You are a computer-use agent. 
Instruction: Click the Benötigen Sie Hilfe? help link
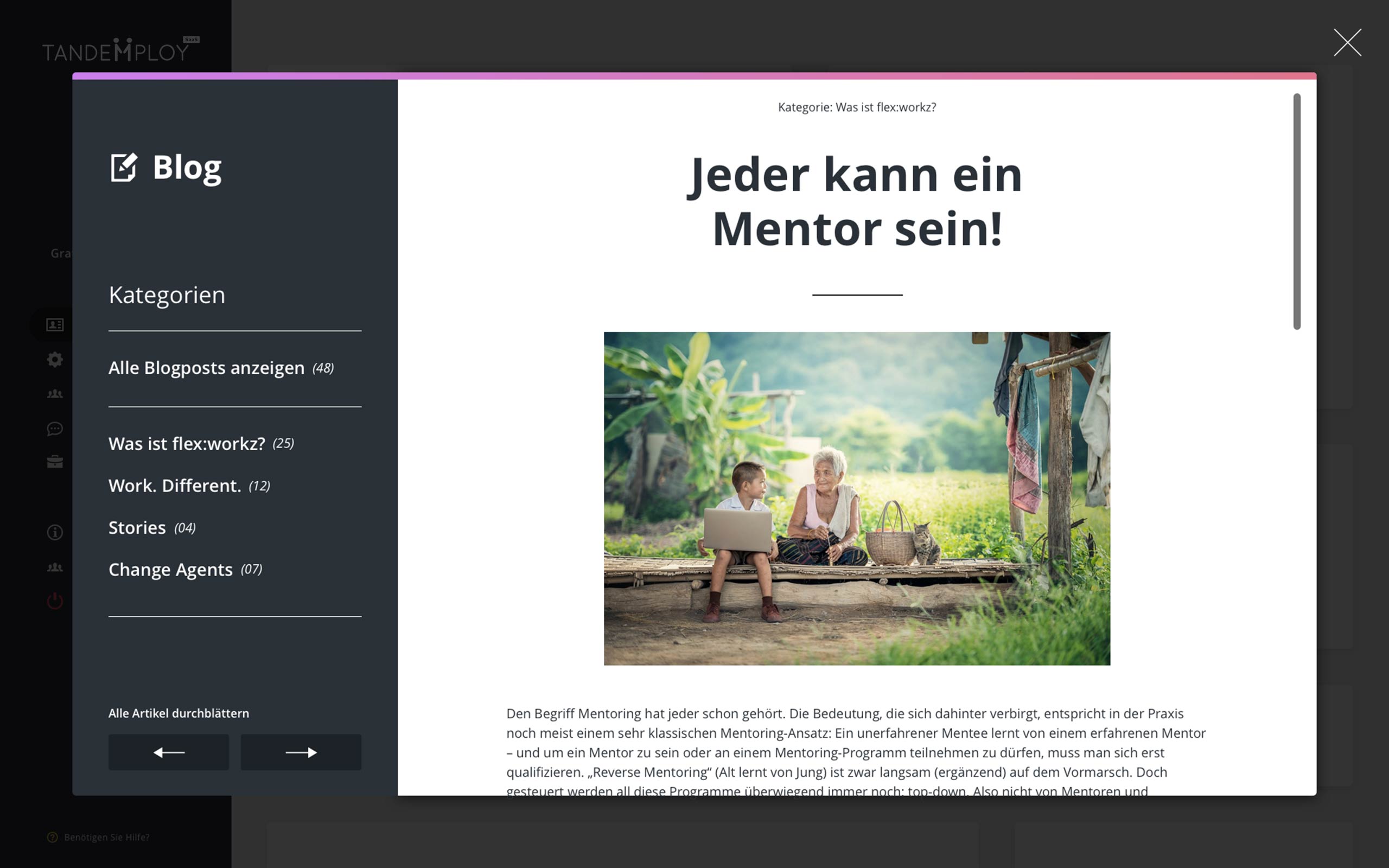pos(107,837)
